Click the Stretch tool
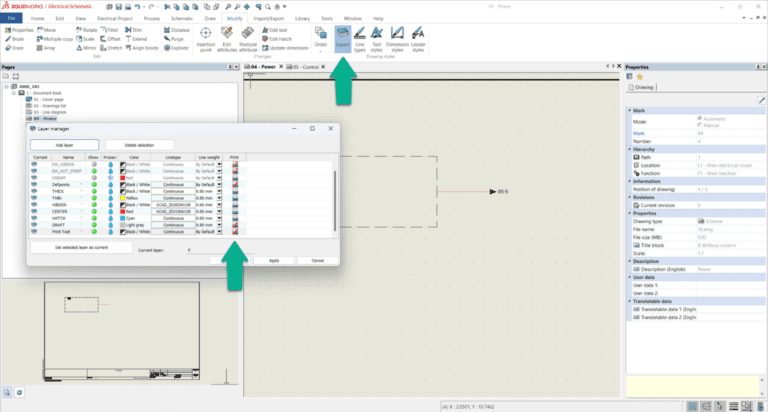768x412 pixels. pos(111,48)
